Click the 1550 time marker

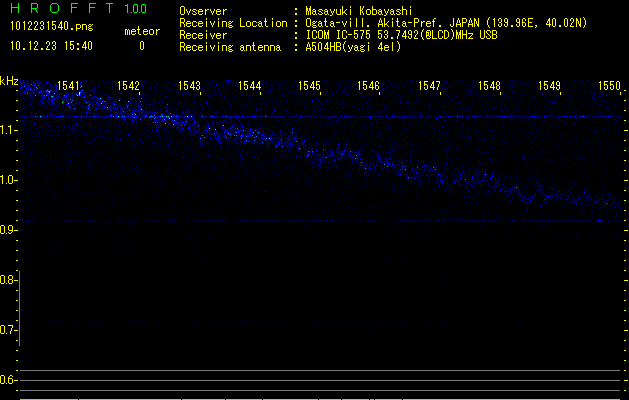[609, 87]
